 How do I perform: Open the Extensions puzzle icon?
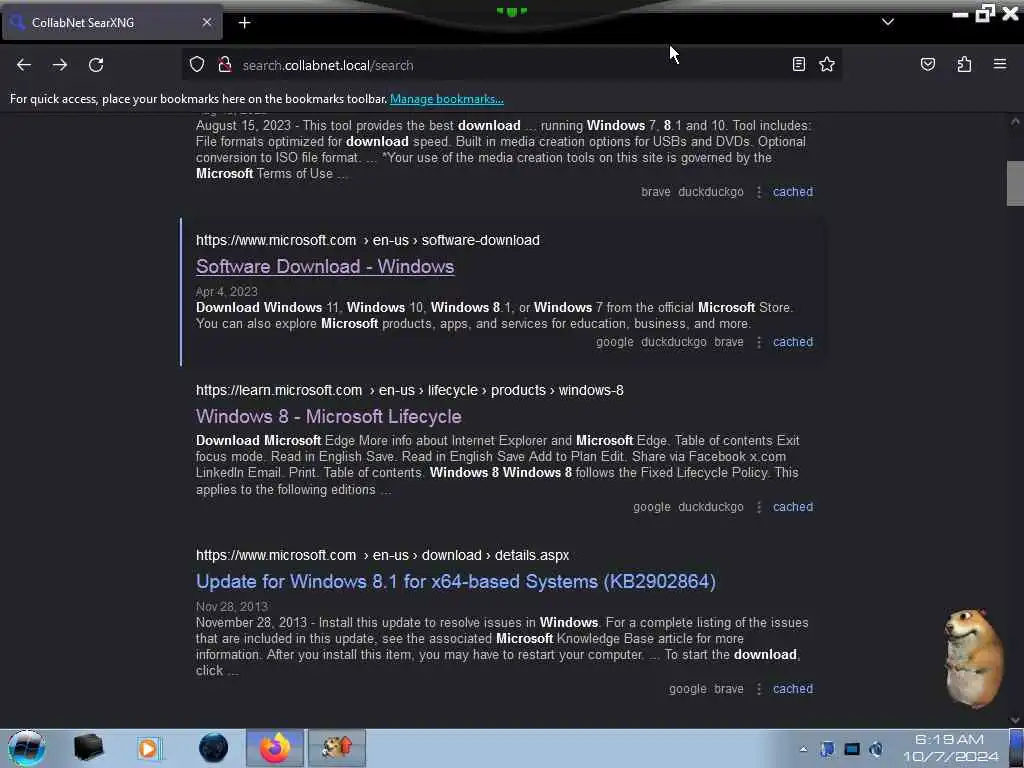pyautogui.click(x=964, y=64)
